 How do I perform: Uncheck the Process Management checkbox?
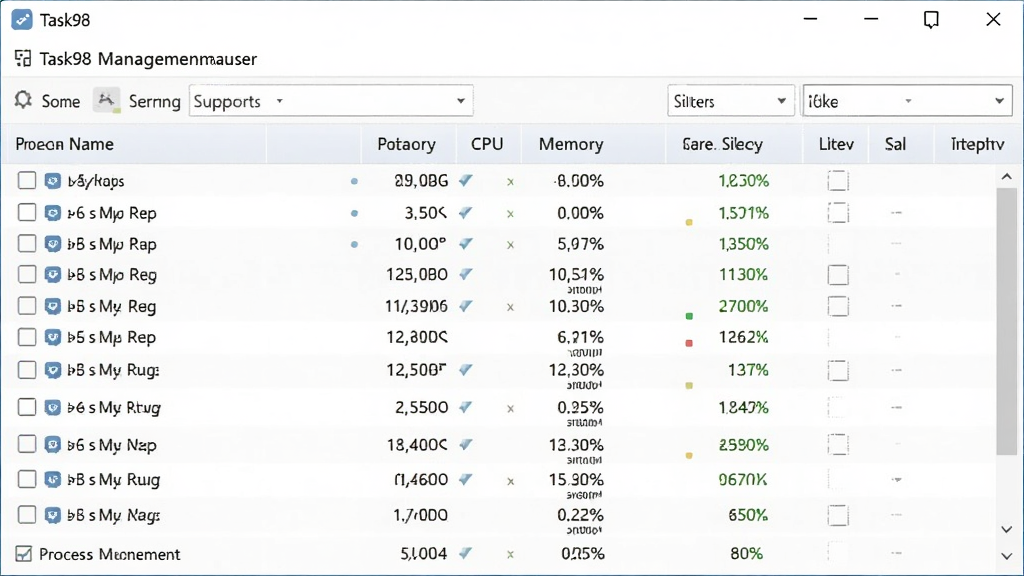pos(24,554)
